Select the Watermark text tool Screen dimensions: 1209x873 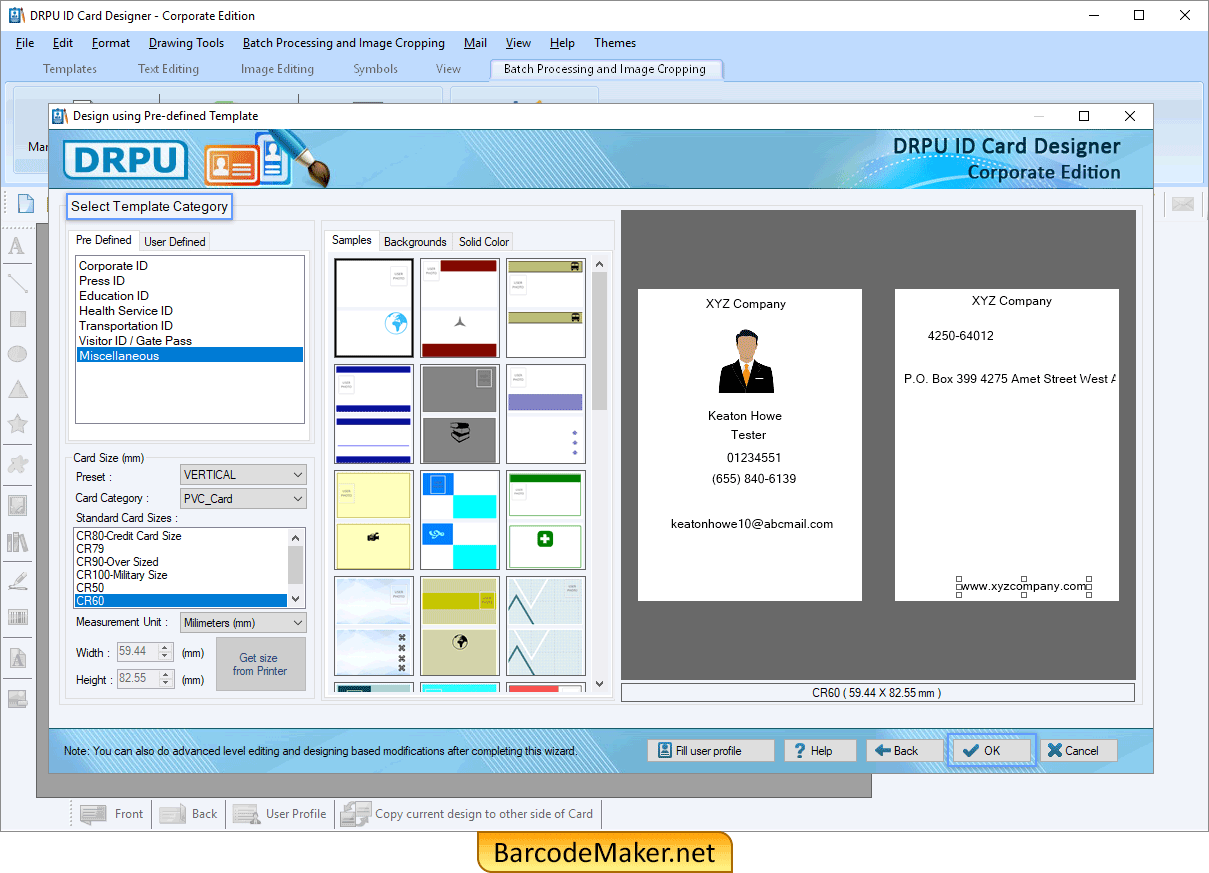pyautogui.click(x=17, y=659)
